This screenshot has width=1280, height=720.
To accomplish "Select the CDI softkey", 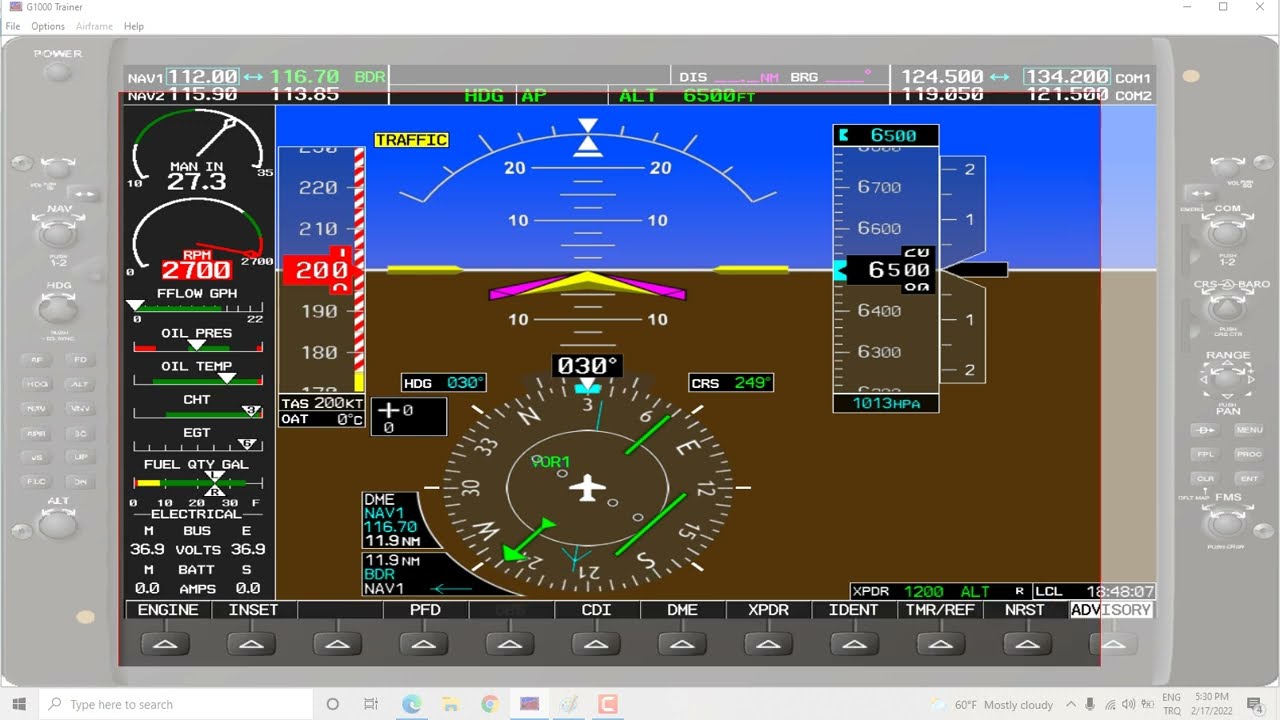I will 597,610.
